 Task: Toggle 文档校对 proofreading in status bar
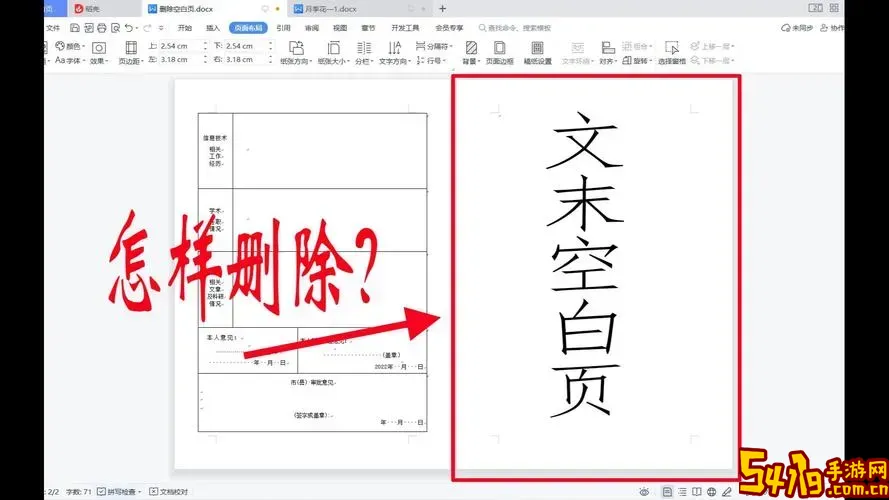(168, 491)
